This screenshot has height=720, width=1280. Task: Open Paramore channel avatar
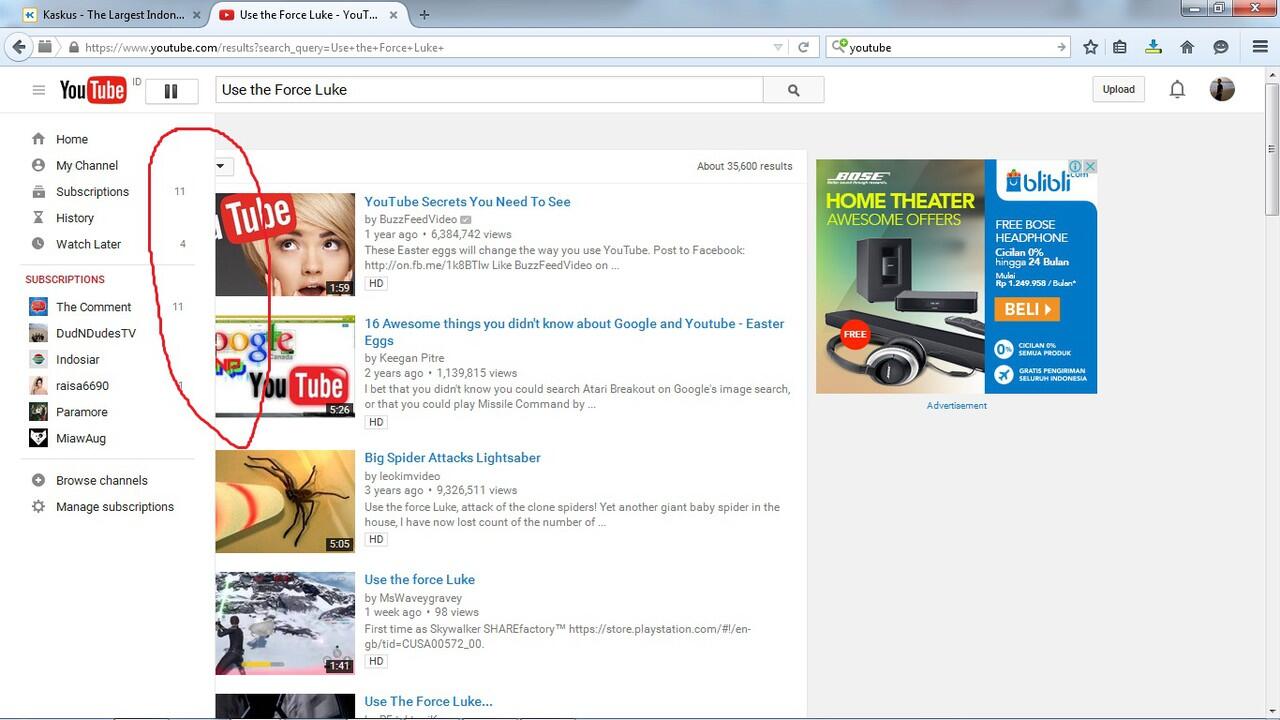[38, 411]
